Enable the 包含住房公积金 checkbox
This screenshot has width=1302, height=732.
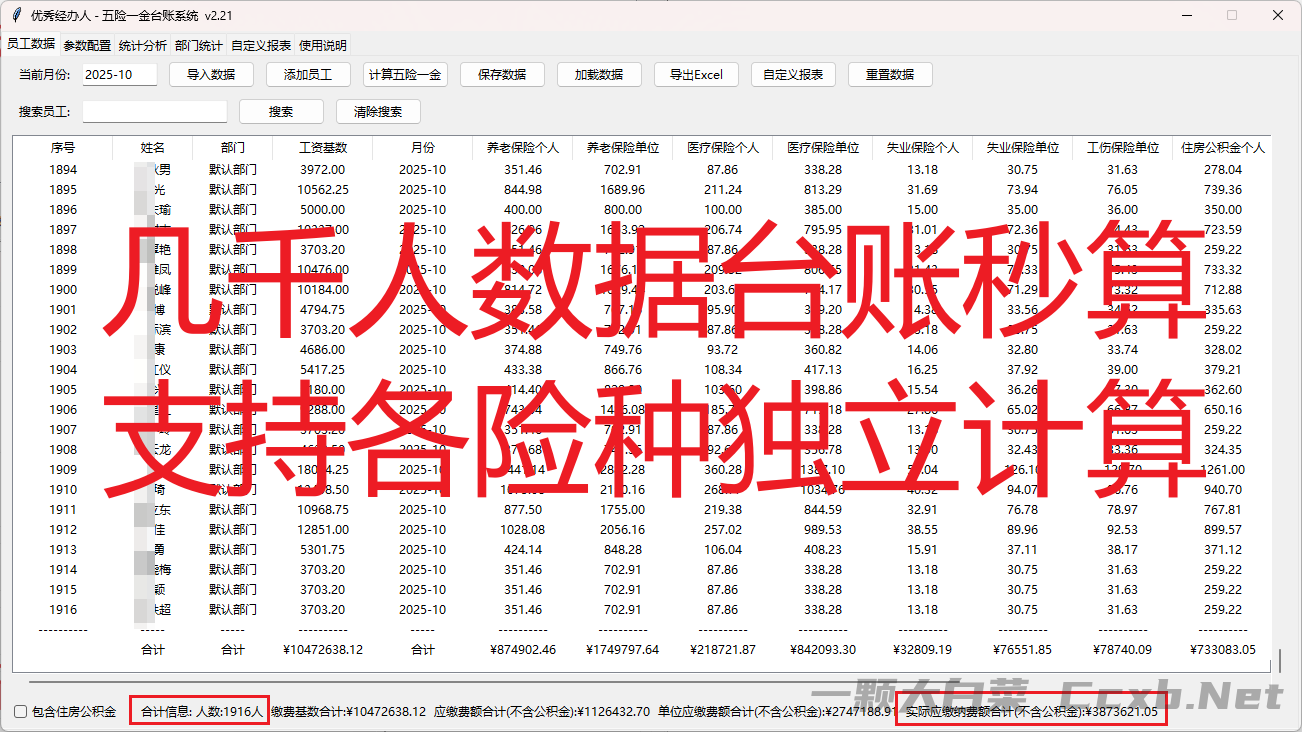(21, 712)
